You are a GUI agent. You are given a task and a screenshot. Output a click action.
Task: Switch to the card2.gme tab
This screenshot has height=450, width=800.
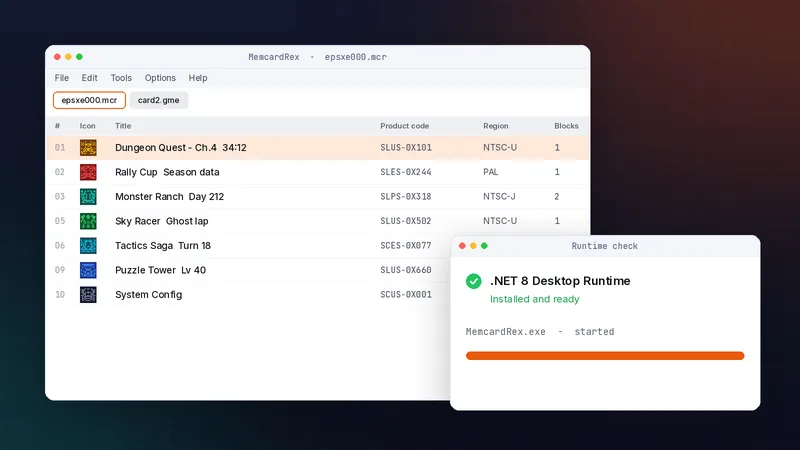159,100
